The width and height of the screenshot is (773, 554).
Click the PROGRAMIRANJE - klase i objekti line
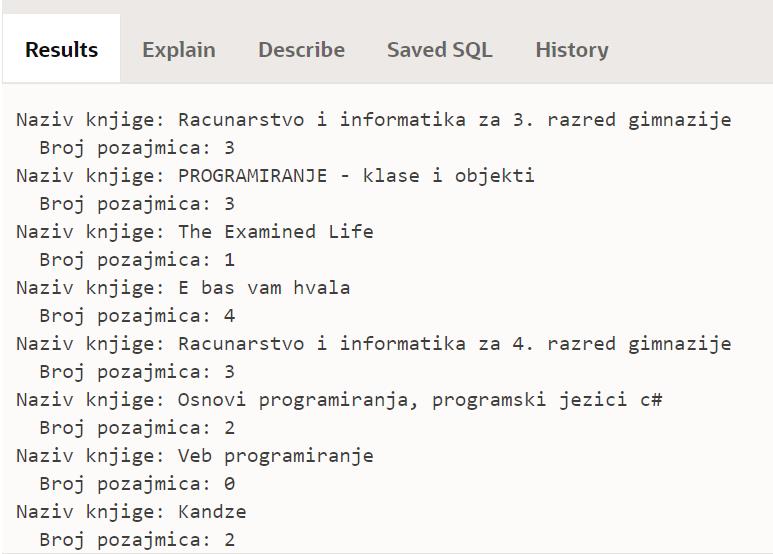(275, 176)
